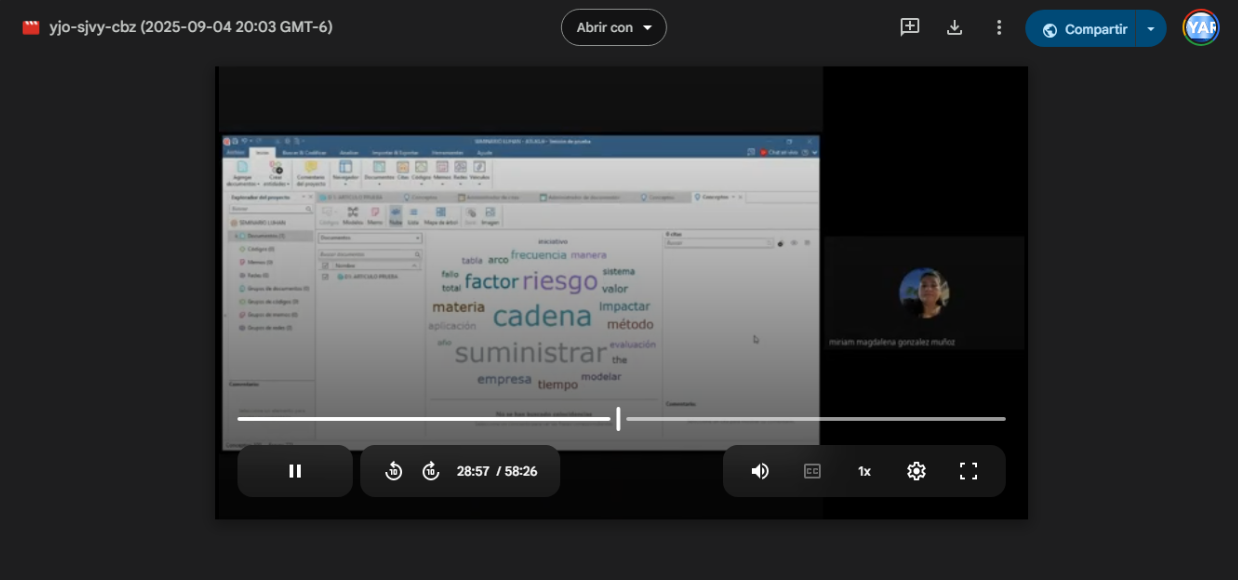
Task: Pause the video playback
Action: tap(295, 471)
